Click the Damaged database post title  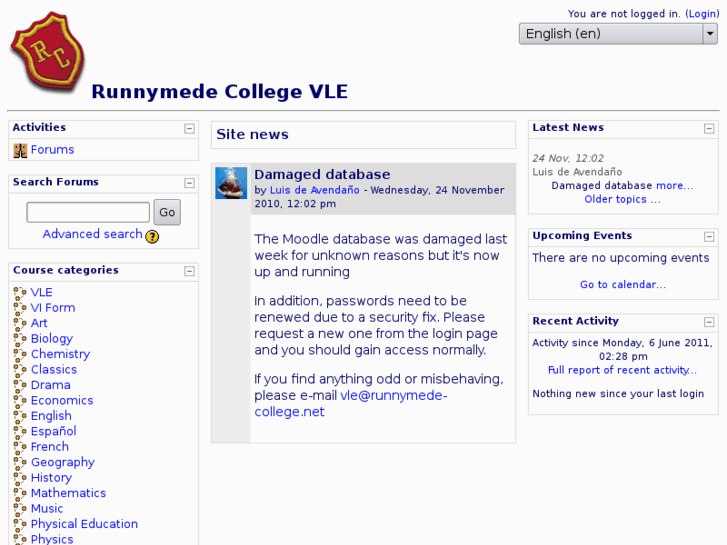(322, 174)
